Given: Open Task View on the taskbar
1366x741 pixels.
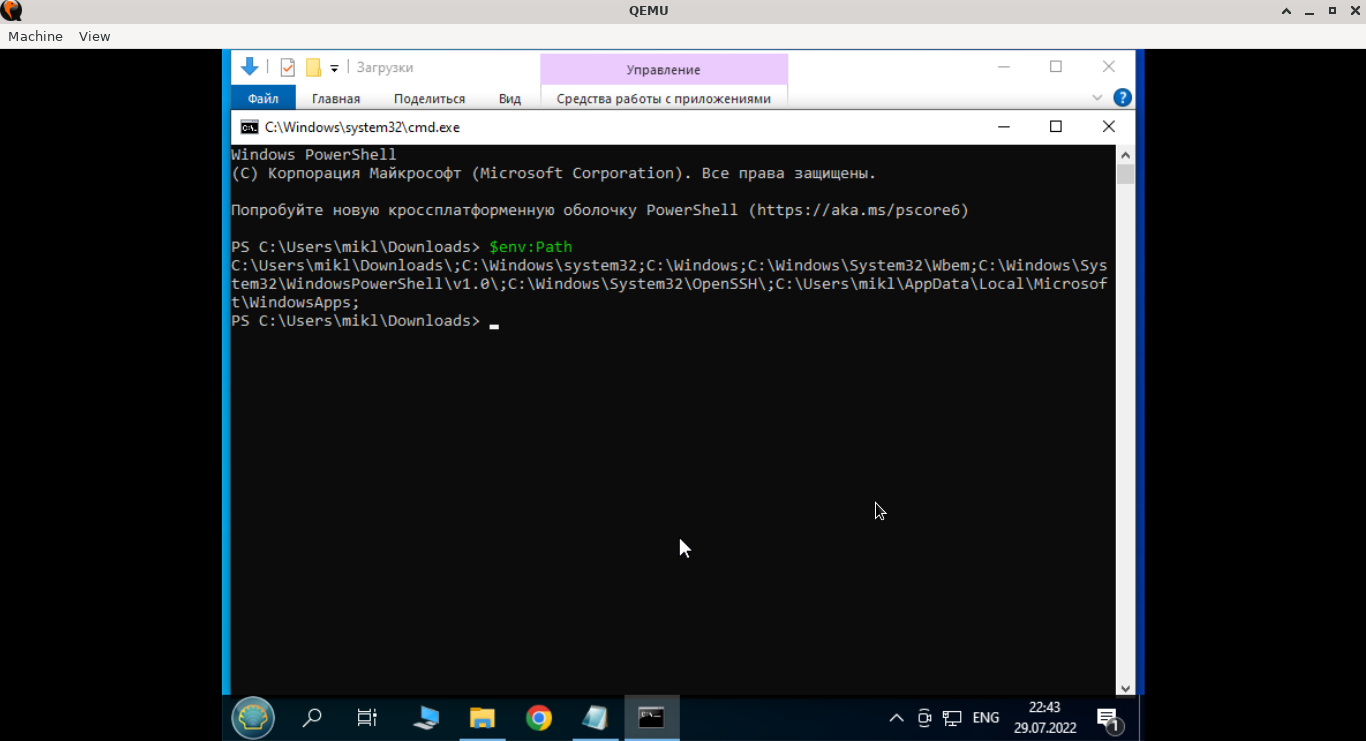Looking at the screenshot, I should [367, 718].
